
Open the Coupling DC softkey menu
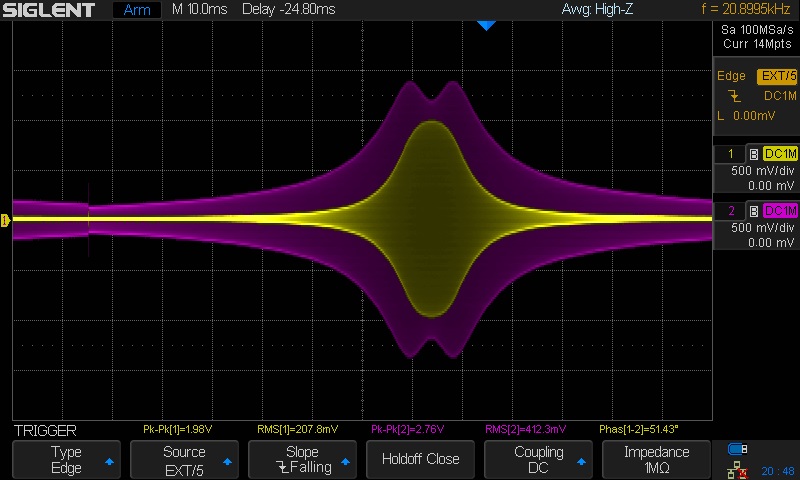541,460
